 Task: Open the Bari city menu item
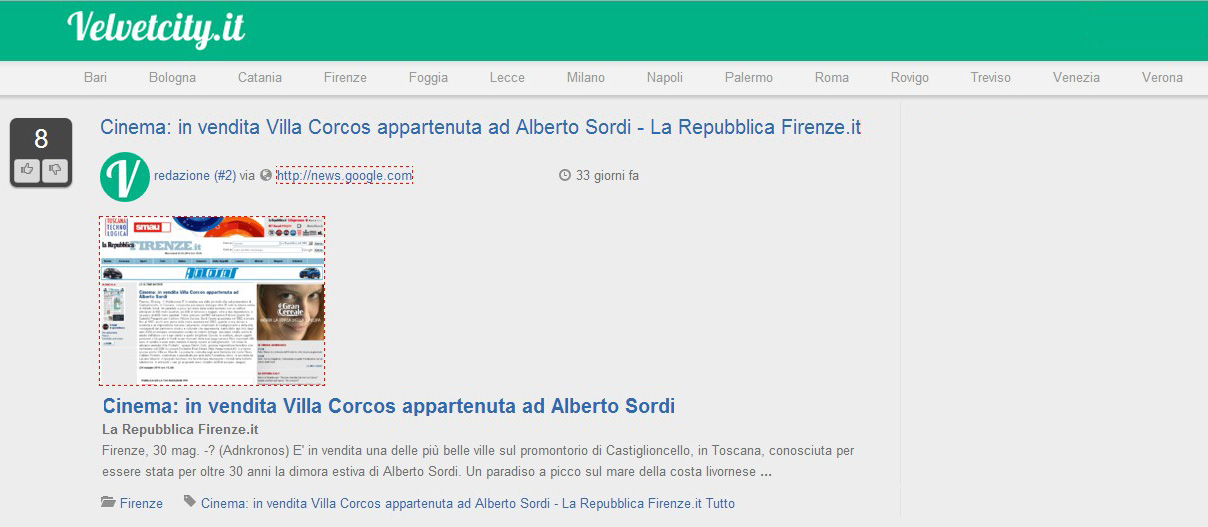click(x=95, y=77)
